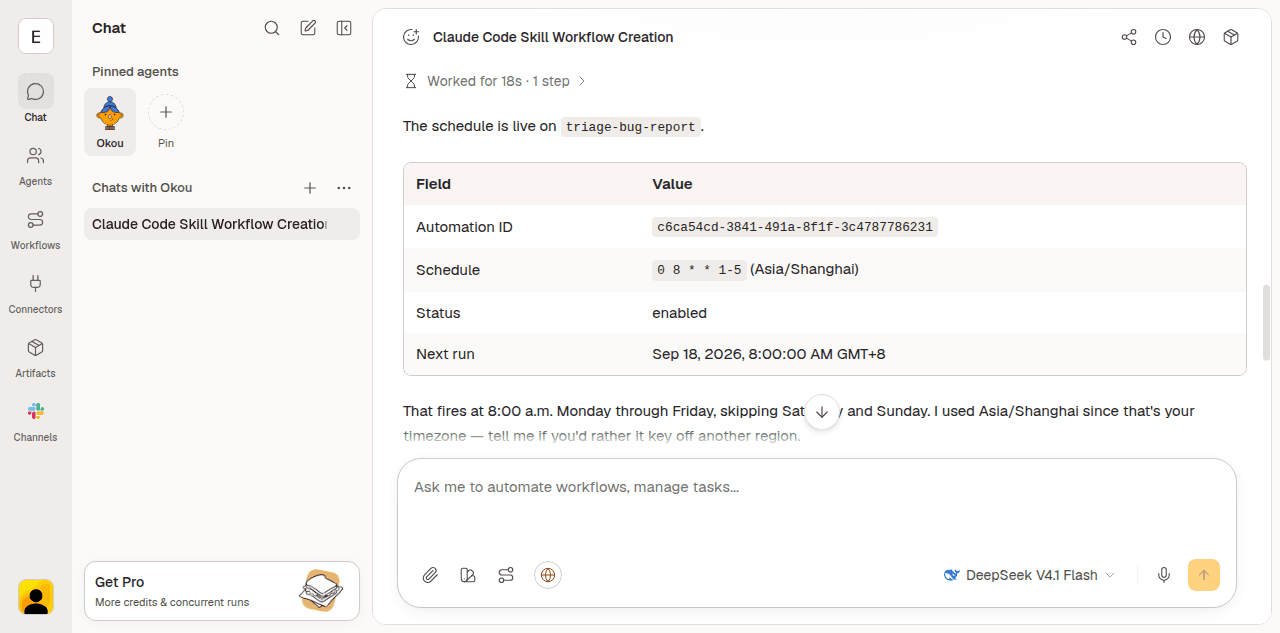Start a new chat with compose icon
This screenshot has width=1280, height=633.
(x=308, y=28)
